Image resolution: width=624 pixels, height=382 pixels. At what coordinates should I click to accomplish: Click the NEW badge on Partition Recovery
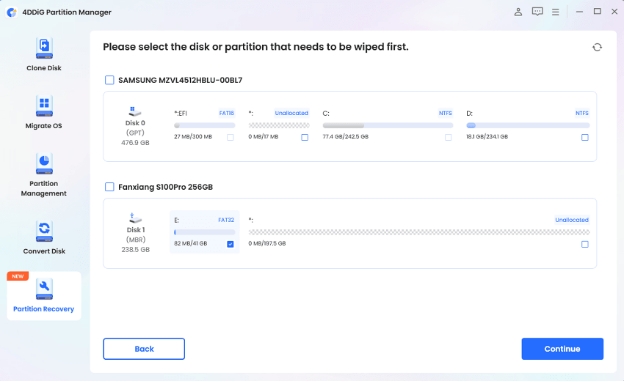pyautogui.click(x=18, y=276)
